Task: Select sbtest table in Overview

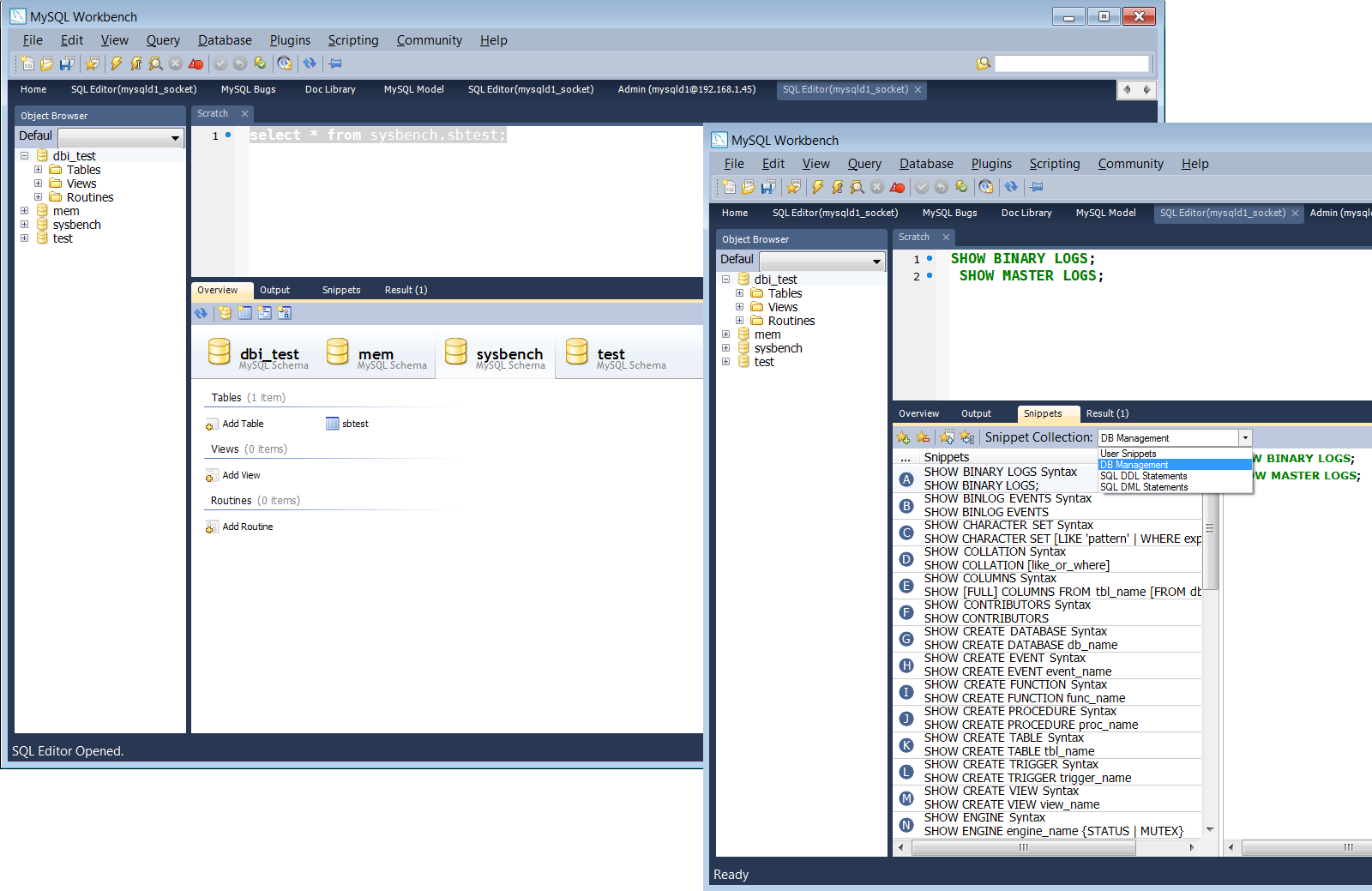Action: 347,424
